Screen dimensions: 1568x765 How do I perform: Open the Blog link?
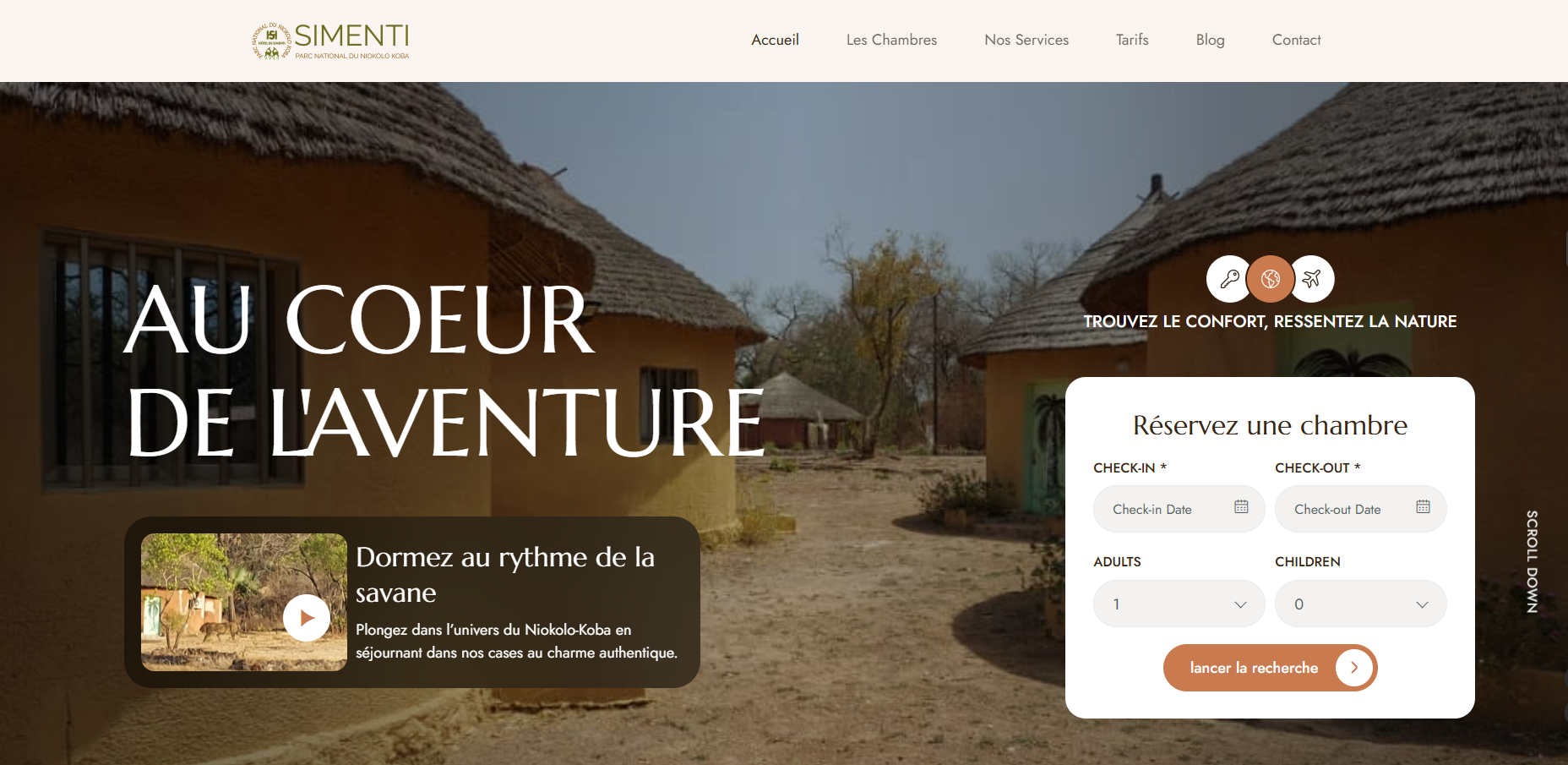tap(1210, 40)
